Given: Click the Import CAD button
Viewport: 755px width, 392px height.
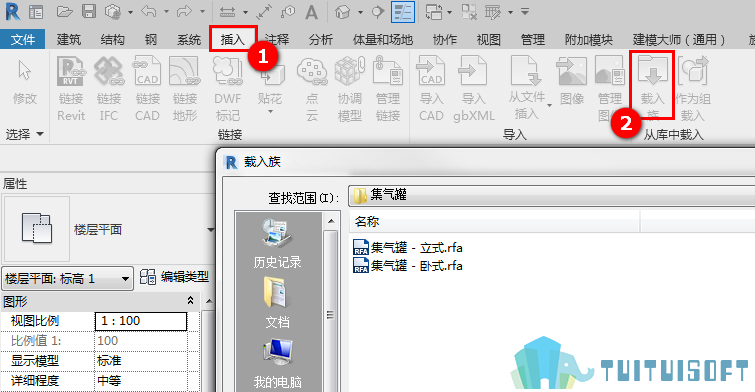Looking at the screenshot, I should tap(431, 88).
